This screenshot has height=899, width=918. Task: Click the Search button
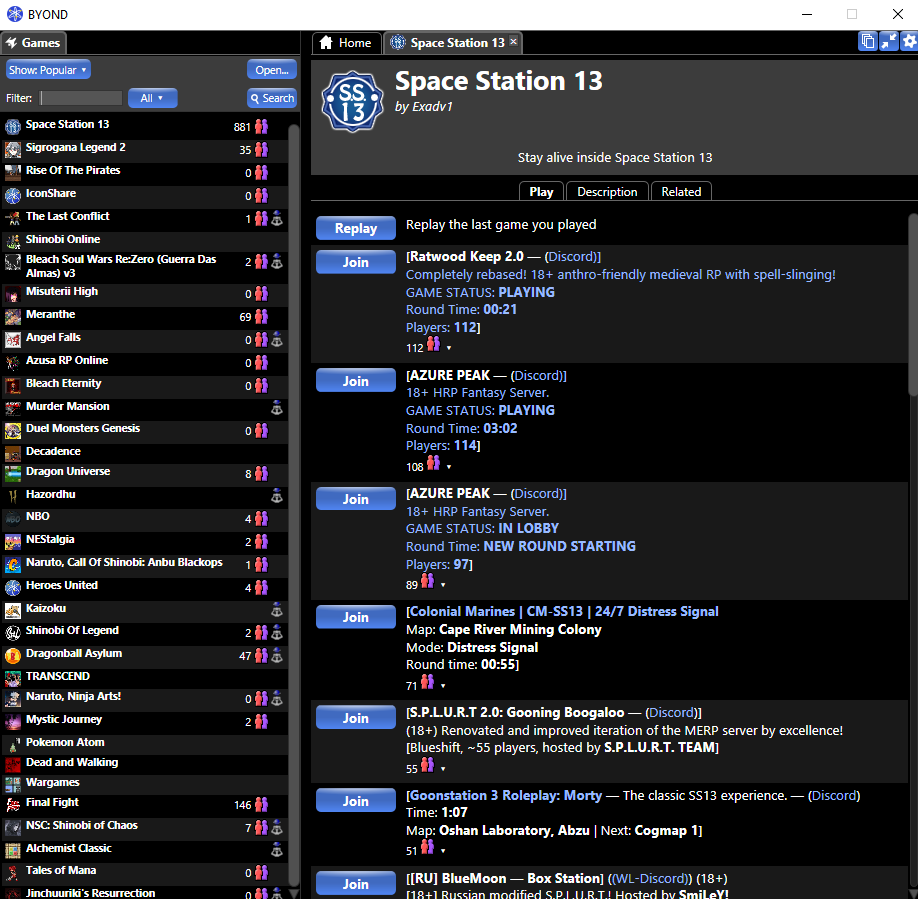[x=272, y=98]
